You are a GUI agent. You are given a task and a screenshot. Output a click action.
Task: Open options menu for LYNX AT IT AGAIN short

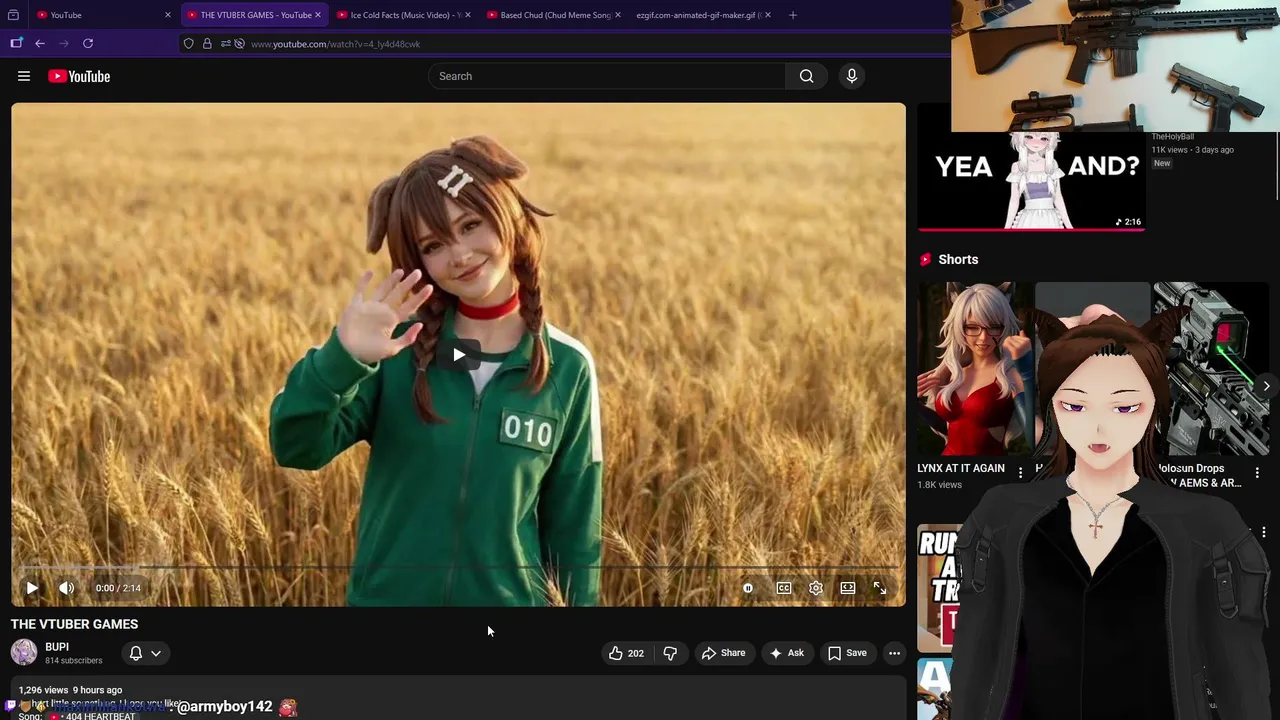click(x=1021, y=472)
